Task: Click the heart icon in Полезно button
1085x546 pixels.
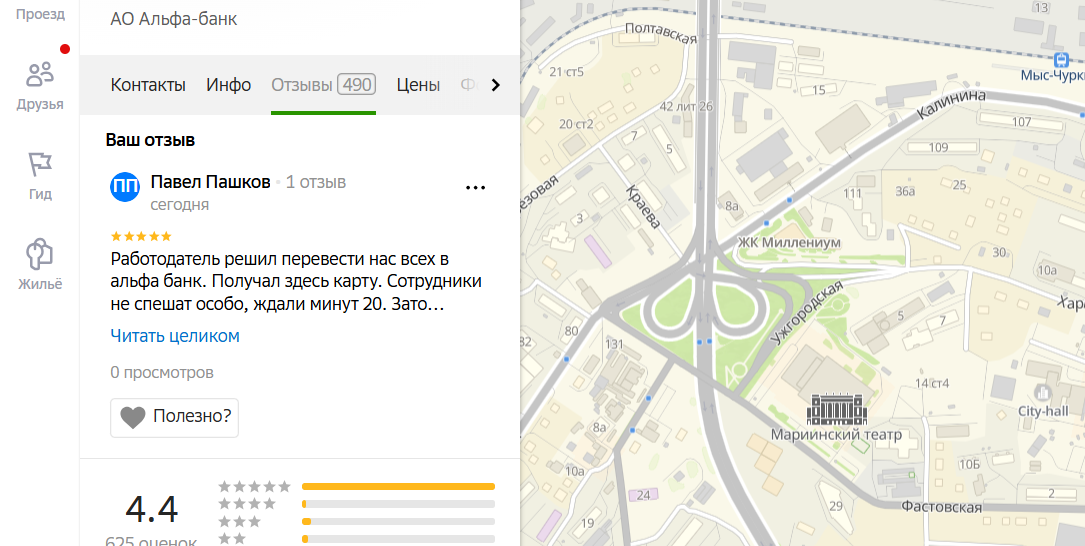Action: tap(133, 417)
